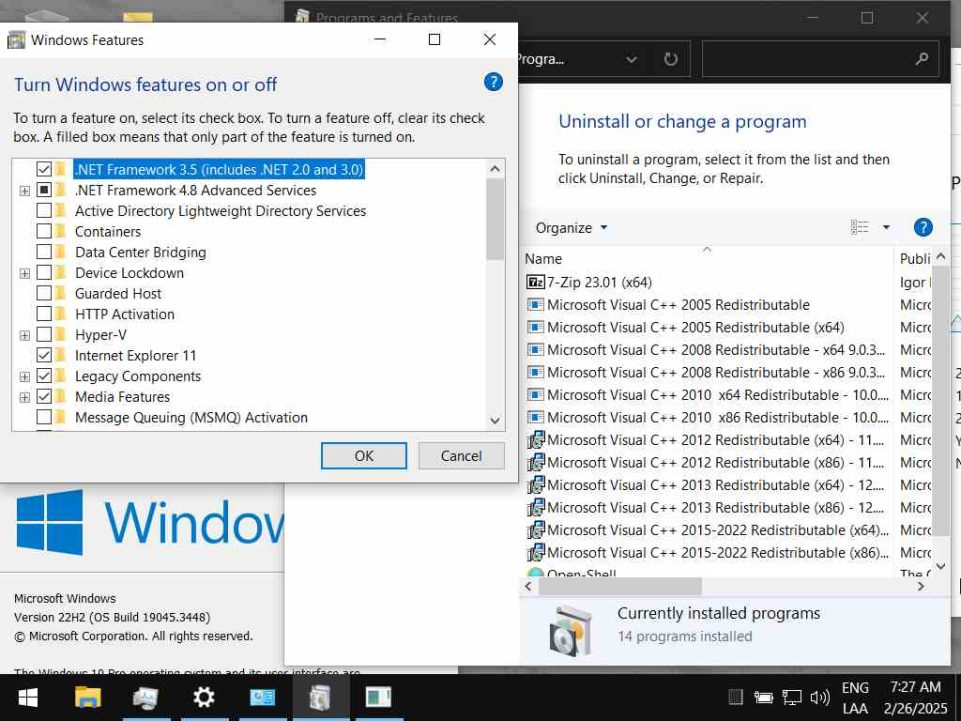Expand Legacy Components tree node
The image size is (961, 721).
[25, 376]
